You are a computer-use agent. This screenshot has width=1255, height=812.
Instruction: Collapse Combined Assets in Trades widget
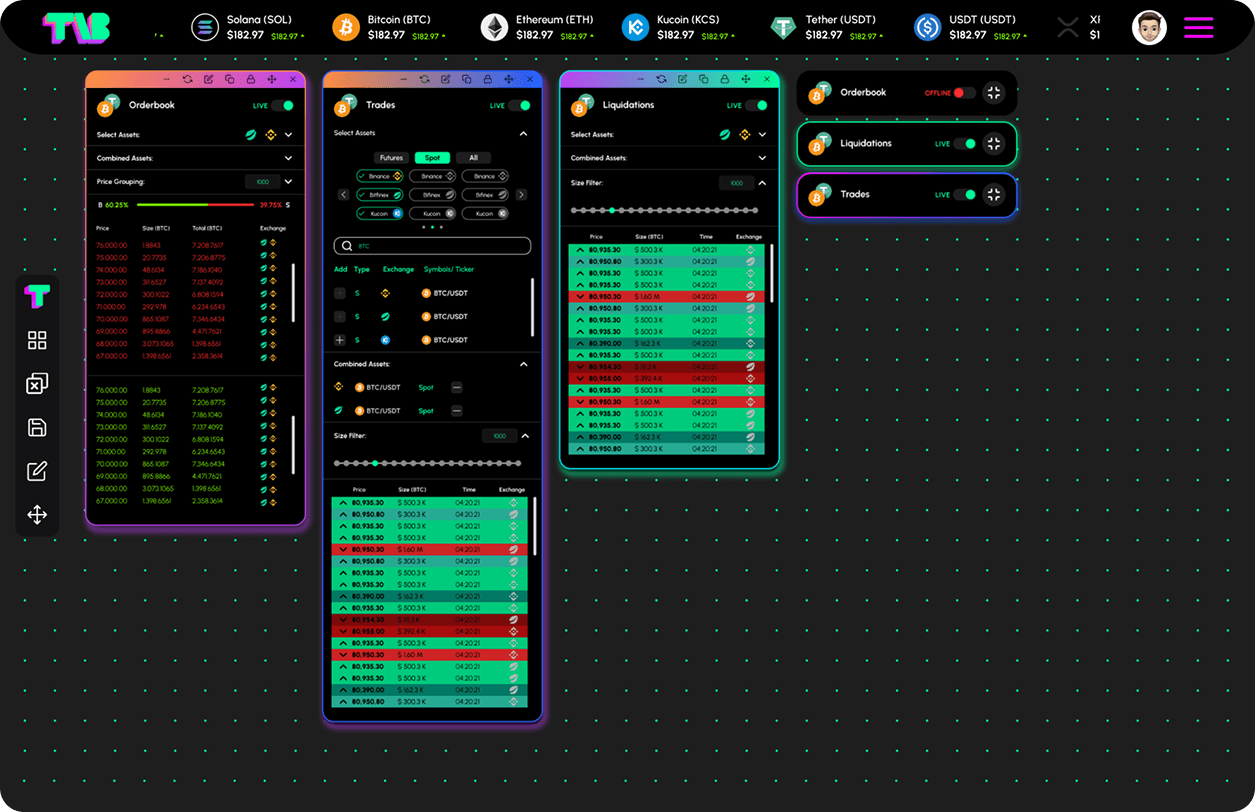click(x=524, y=364)
